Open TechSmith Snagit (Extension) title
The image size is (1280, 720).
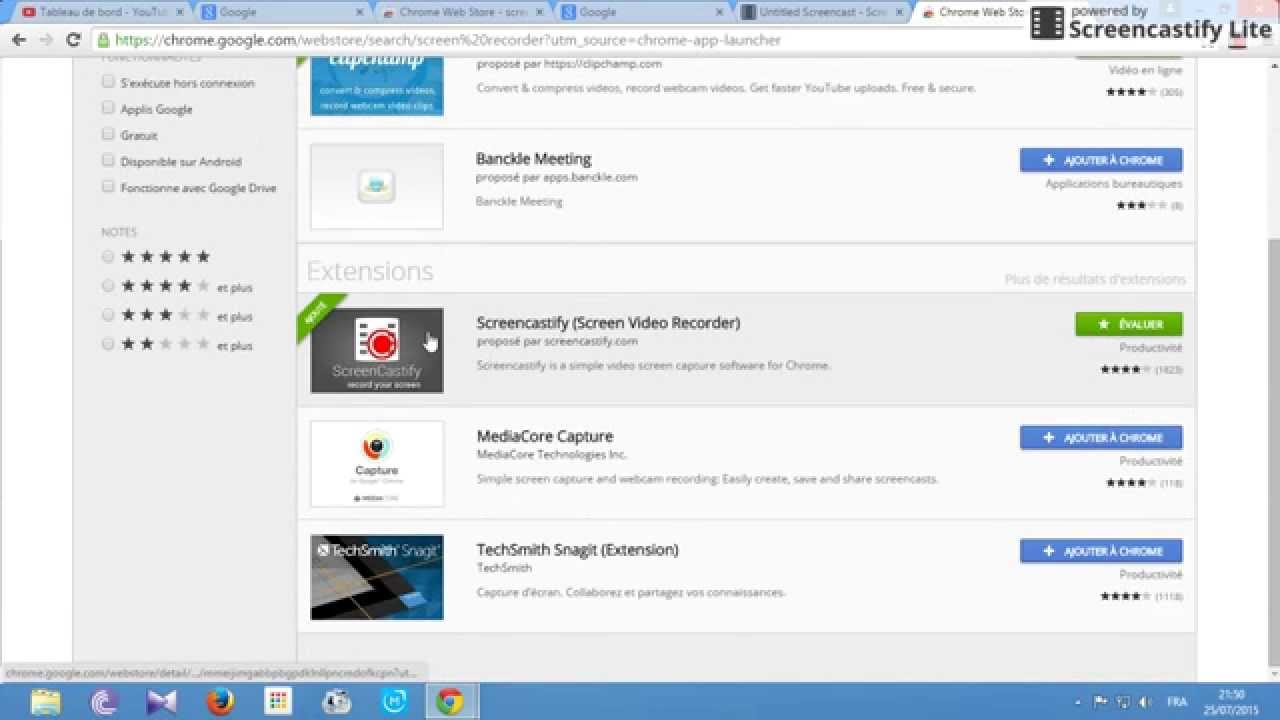(577, 550)
